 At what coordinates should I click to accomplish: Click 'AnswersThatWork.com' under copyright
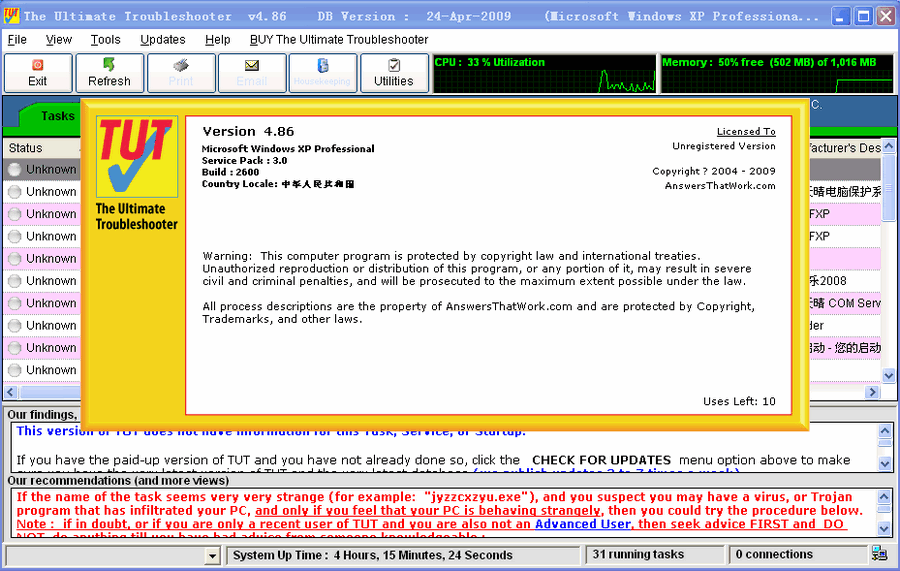coord(720,185)
